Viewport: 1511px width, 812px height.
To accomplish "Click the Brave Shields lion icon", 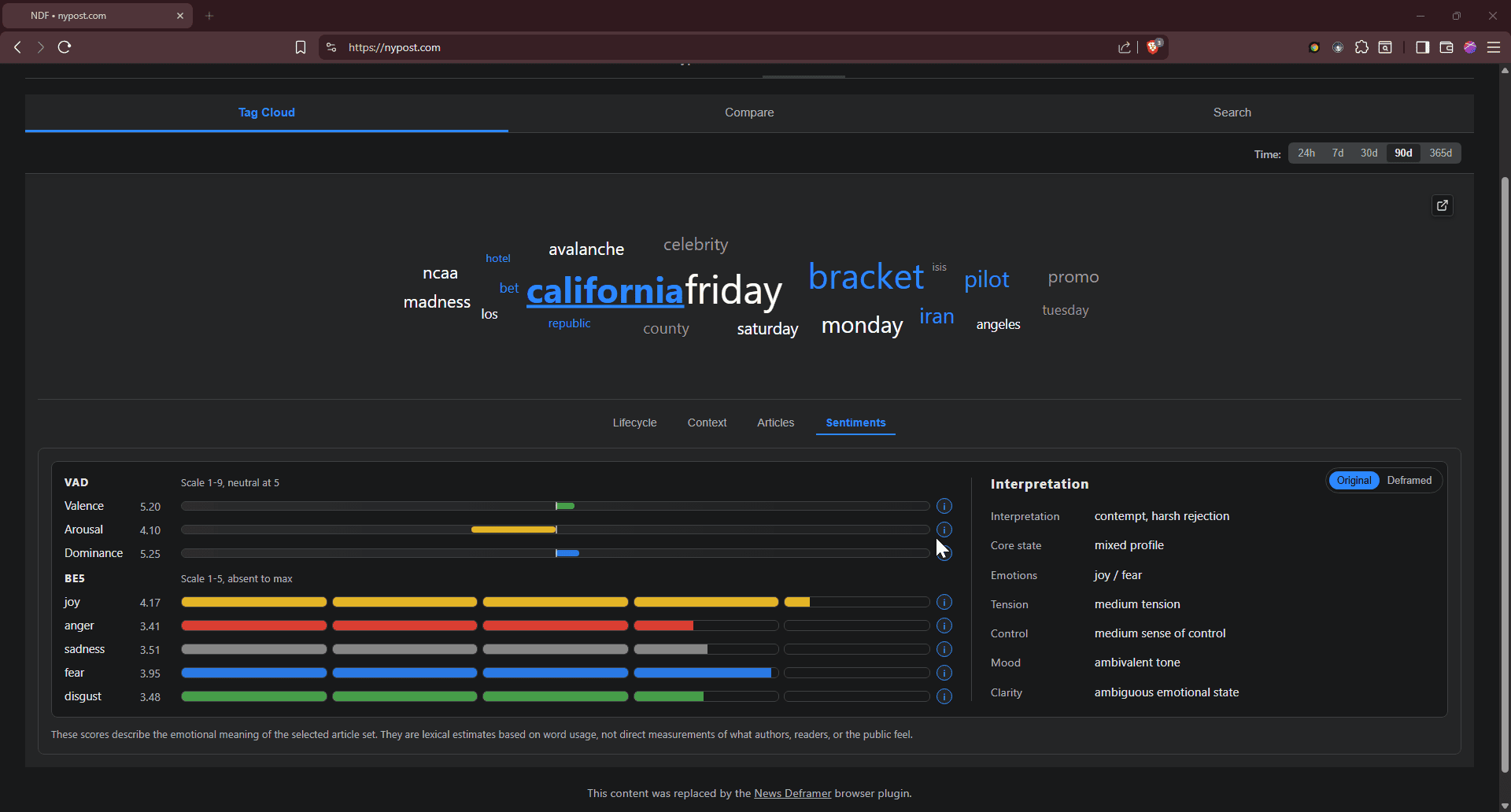I will pyautogui.click(x=1154, y=47).
